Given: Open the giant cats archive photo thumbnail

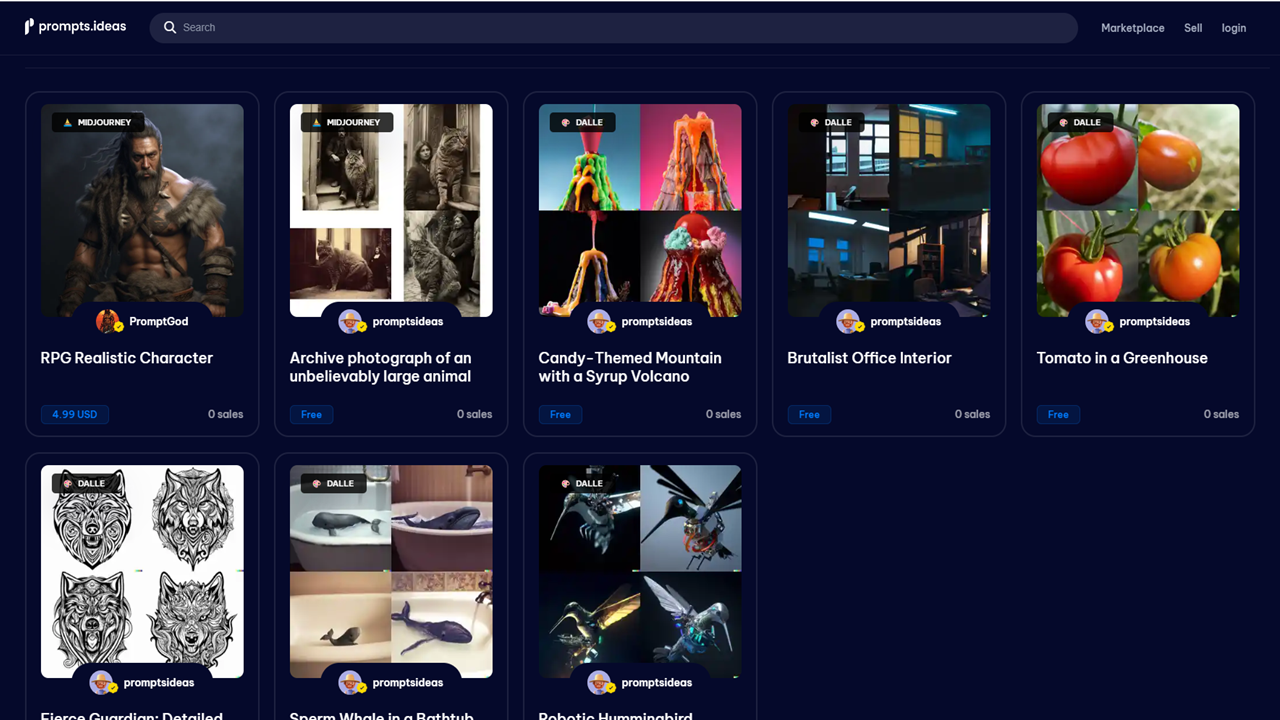Looking at the screenshot, I should (391, 210).
